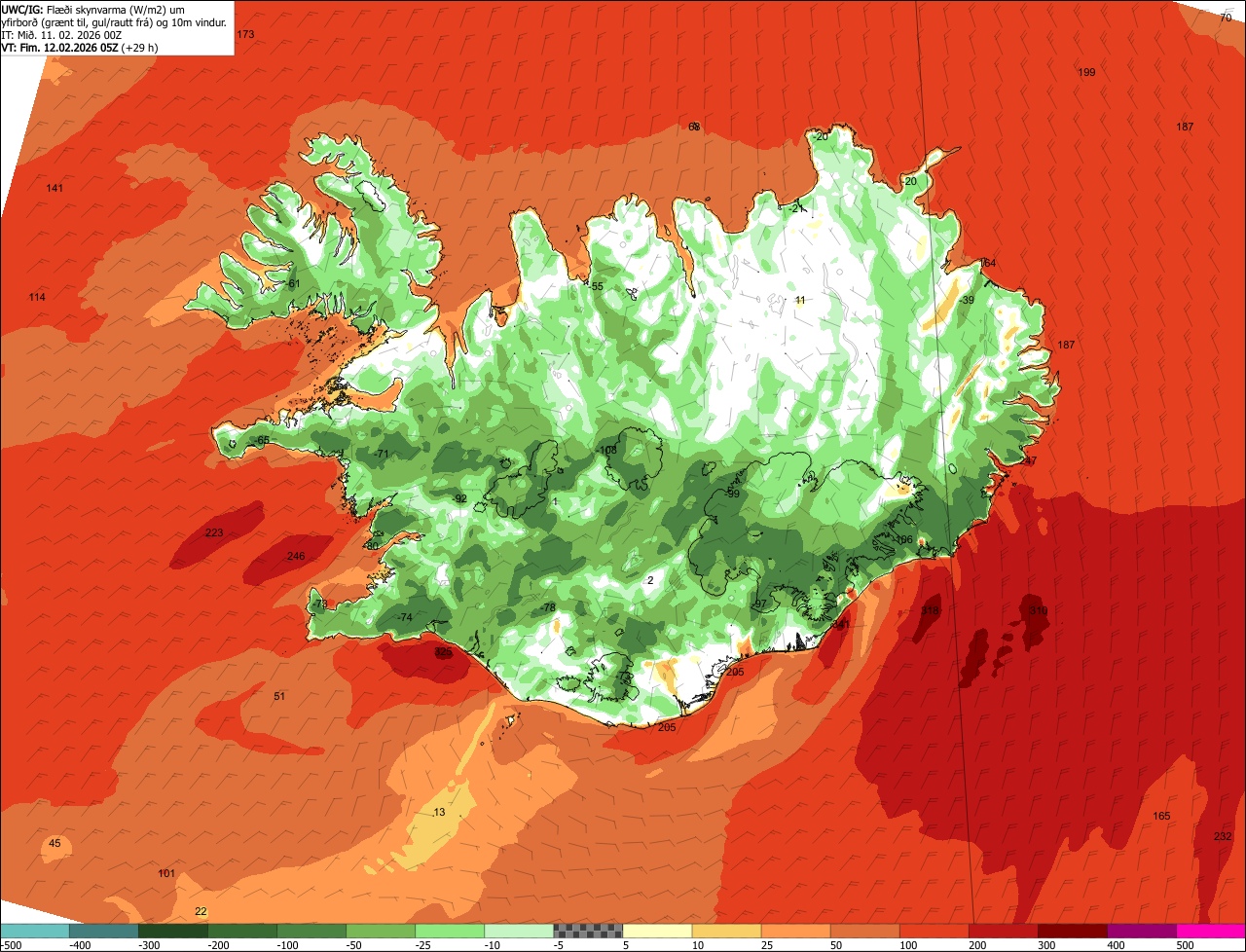Click the '-25' legend scale label
Viewport: 1246px width, 952px height.
pos(423,945)
